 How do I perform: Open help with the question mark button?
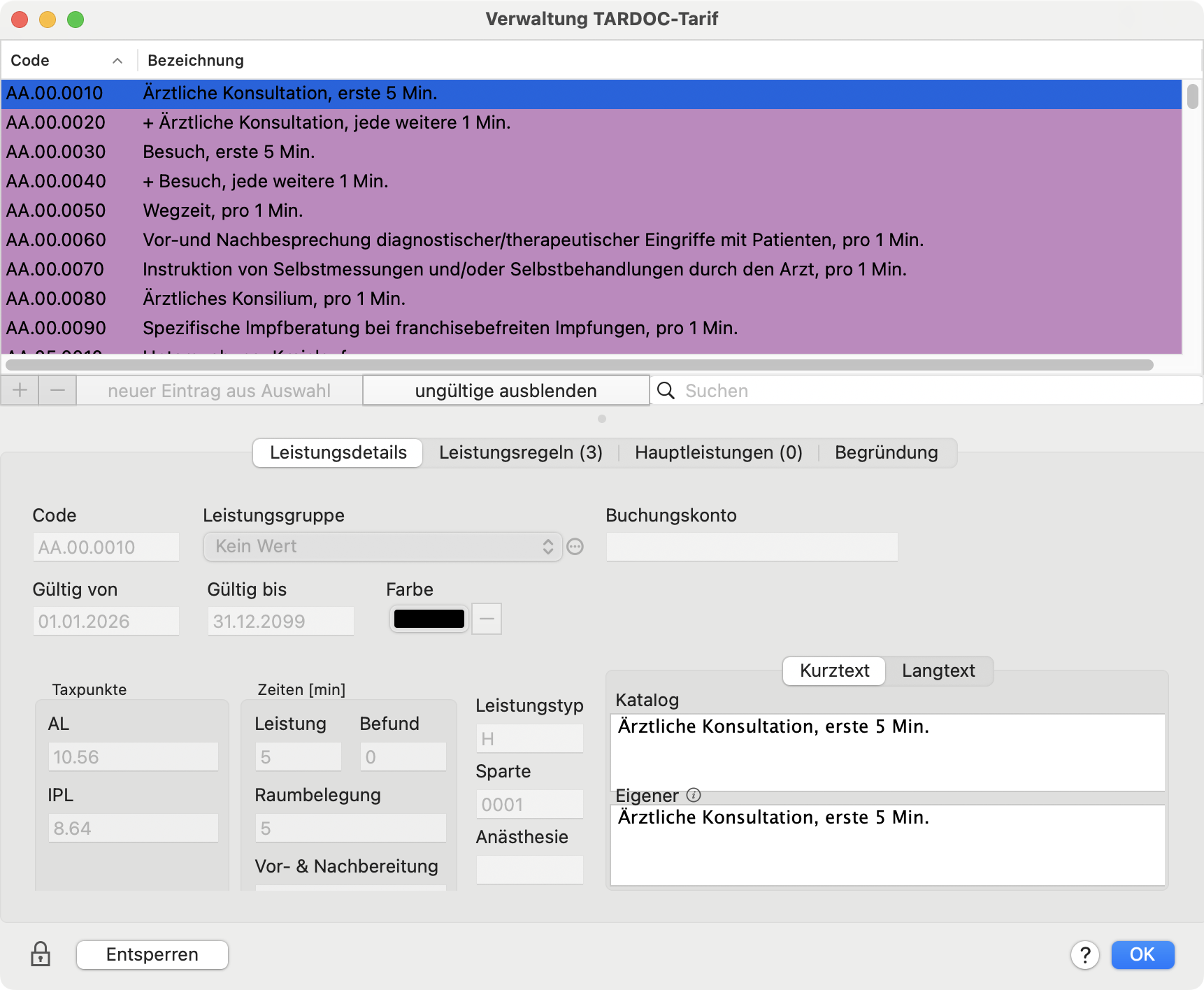1084,955
